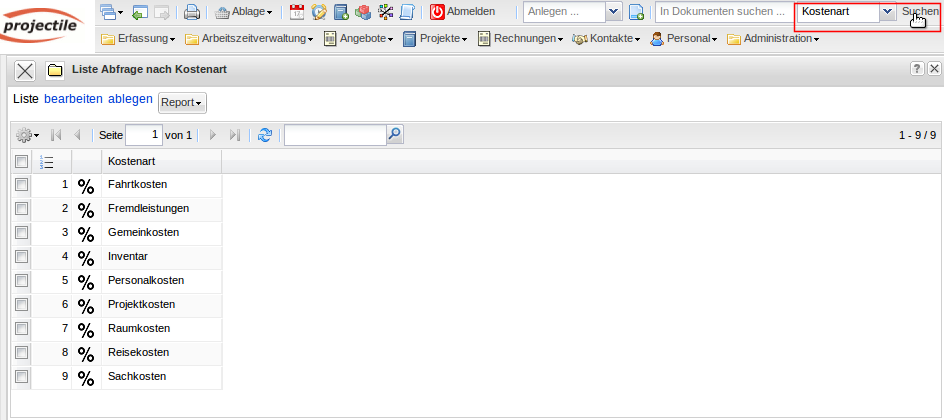Open the windows overview dropdown icon
The height and width of the screenshot is (420, 946).
pos(111,11)
